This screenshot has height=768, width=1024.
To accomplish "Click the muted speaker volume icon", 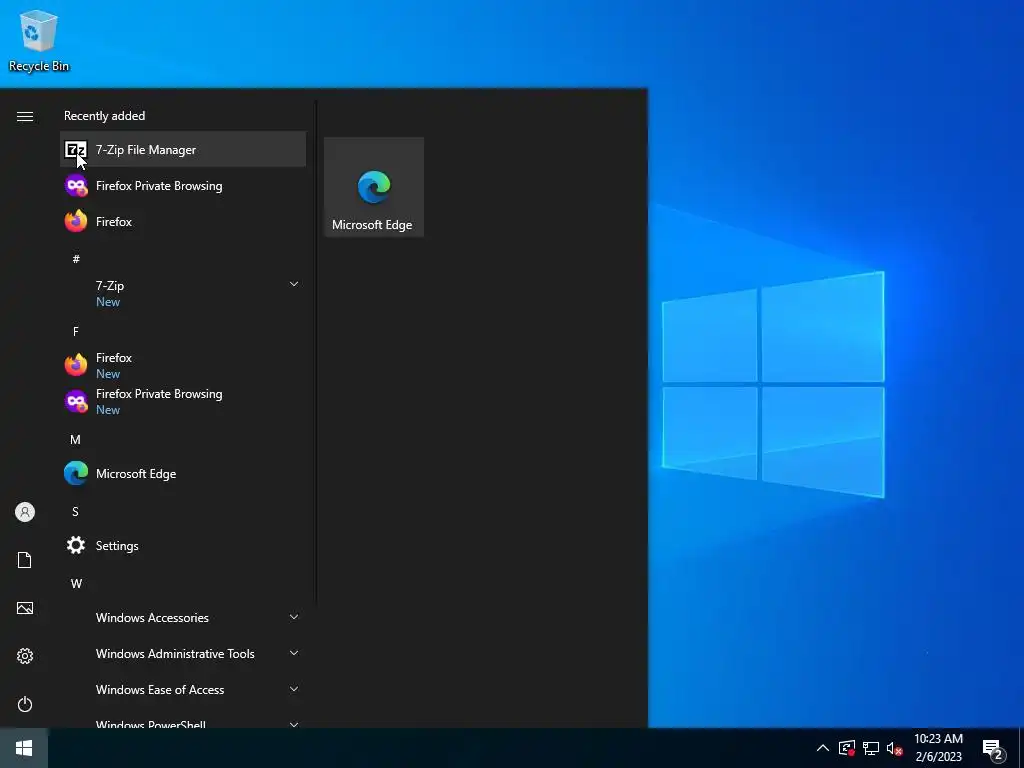I will tap(894, 748).
